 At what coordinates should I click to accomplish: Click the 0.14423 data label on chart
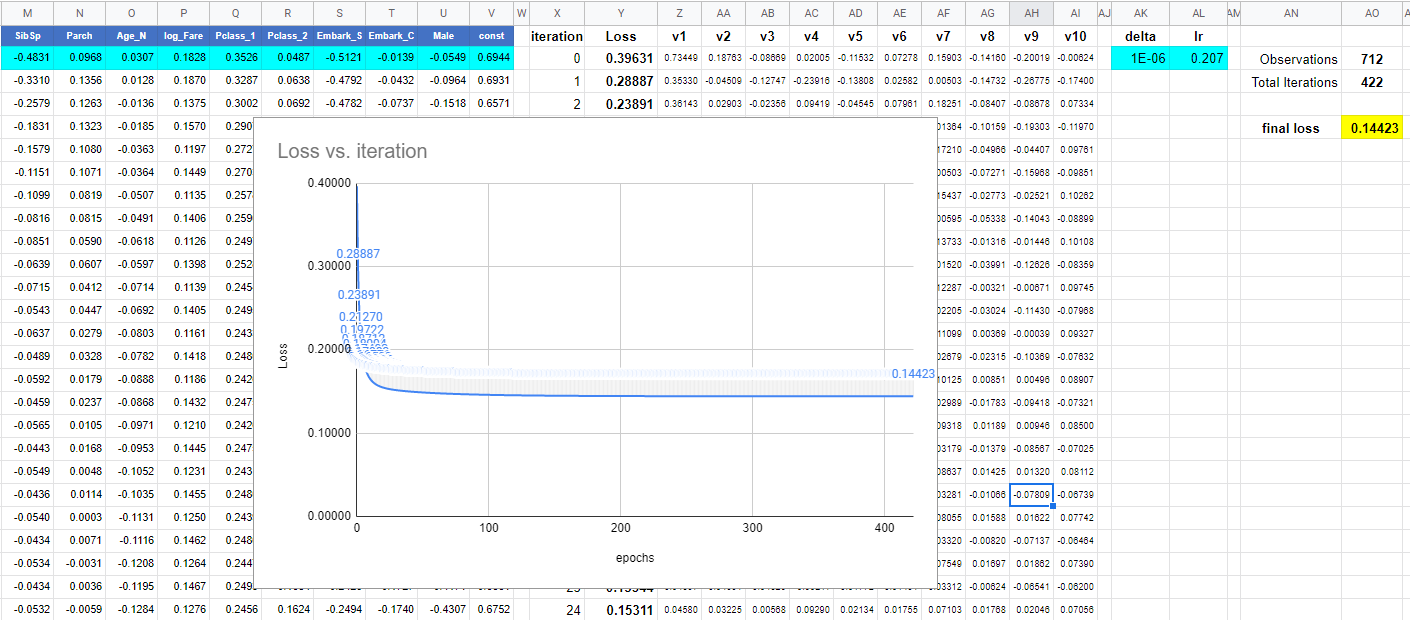(912, 374)
